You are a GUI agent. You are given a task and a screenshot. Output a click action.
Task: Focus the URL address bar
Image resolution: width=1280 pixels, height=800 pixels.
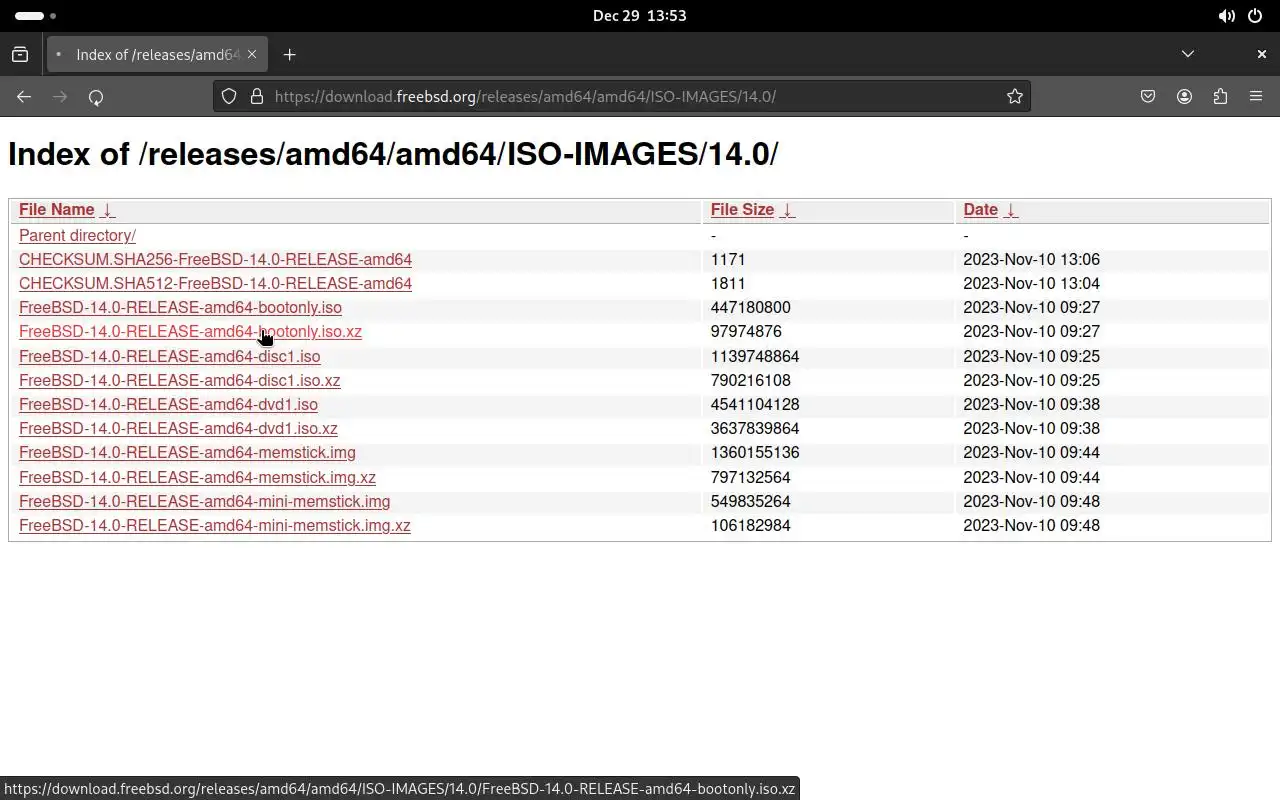(x=620, y=96)
